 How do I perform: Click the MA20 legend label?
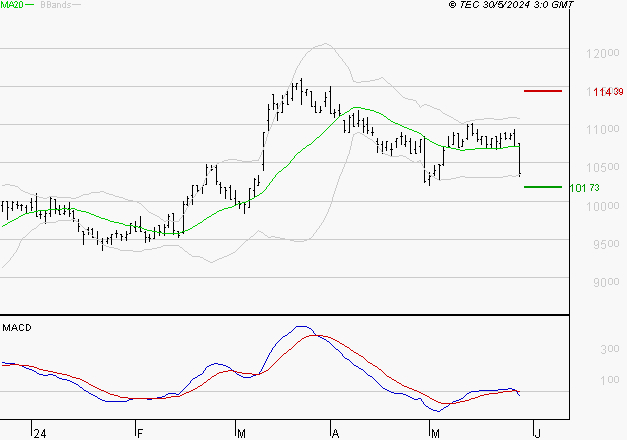(x=12, y=5)
